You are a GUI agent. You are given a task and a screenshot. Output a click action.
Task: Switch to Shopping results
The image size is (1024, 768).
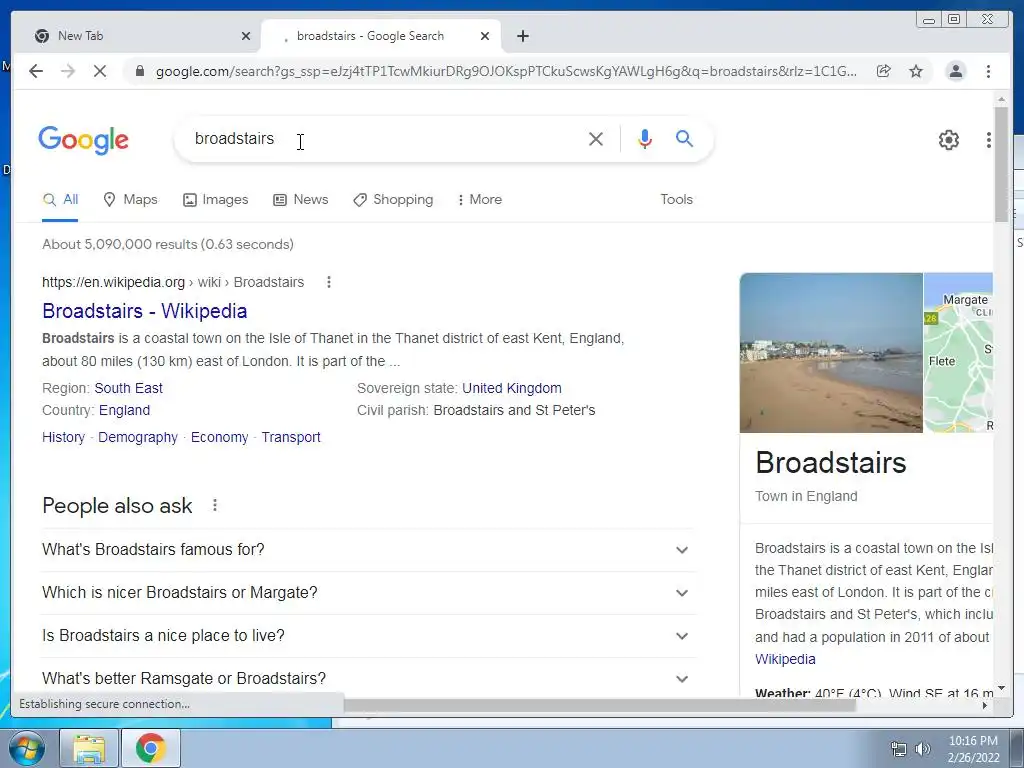[393, 200]
